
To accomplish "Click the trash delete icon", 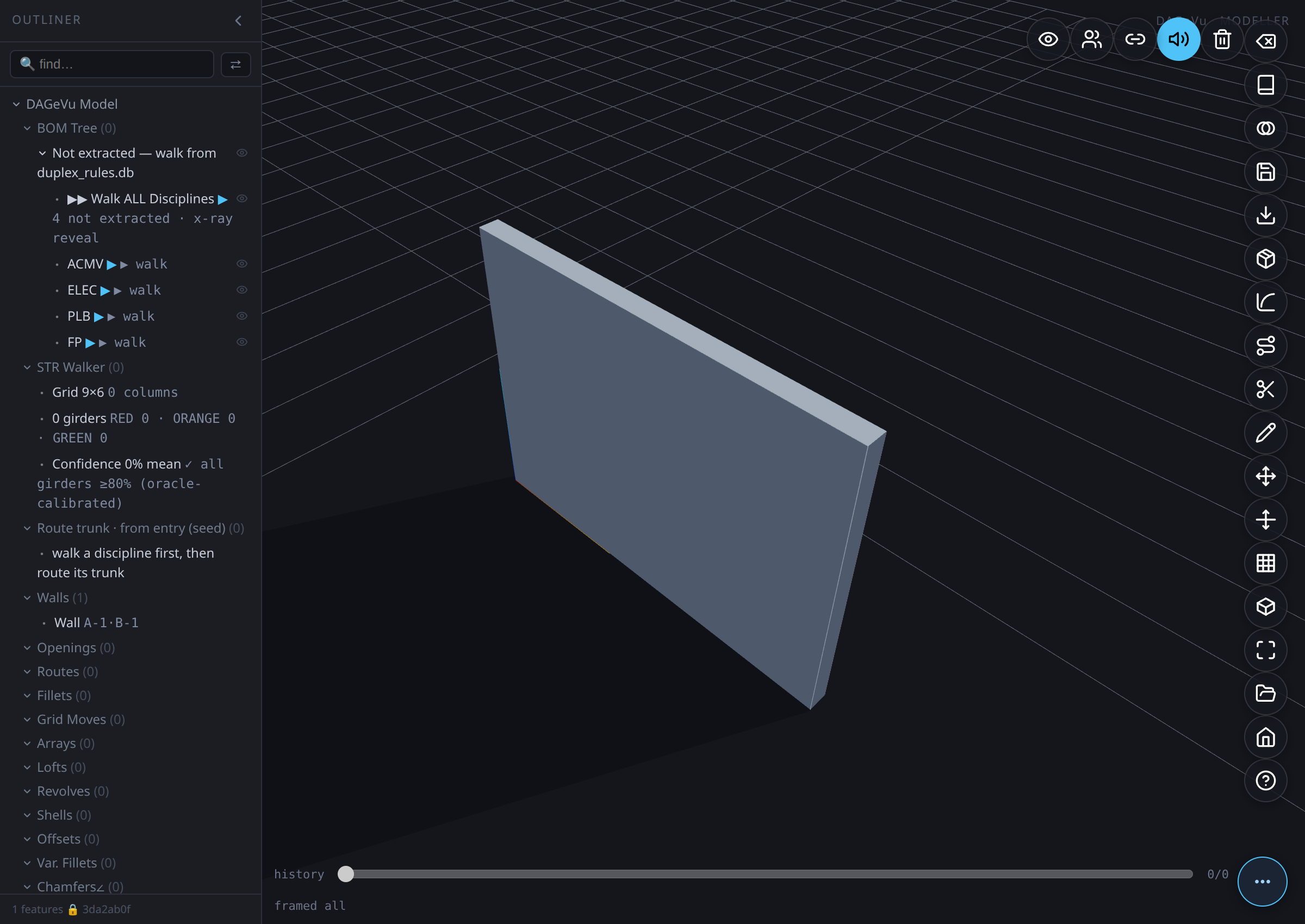I will click(x=1222, y=39).
